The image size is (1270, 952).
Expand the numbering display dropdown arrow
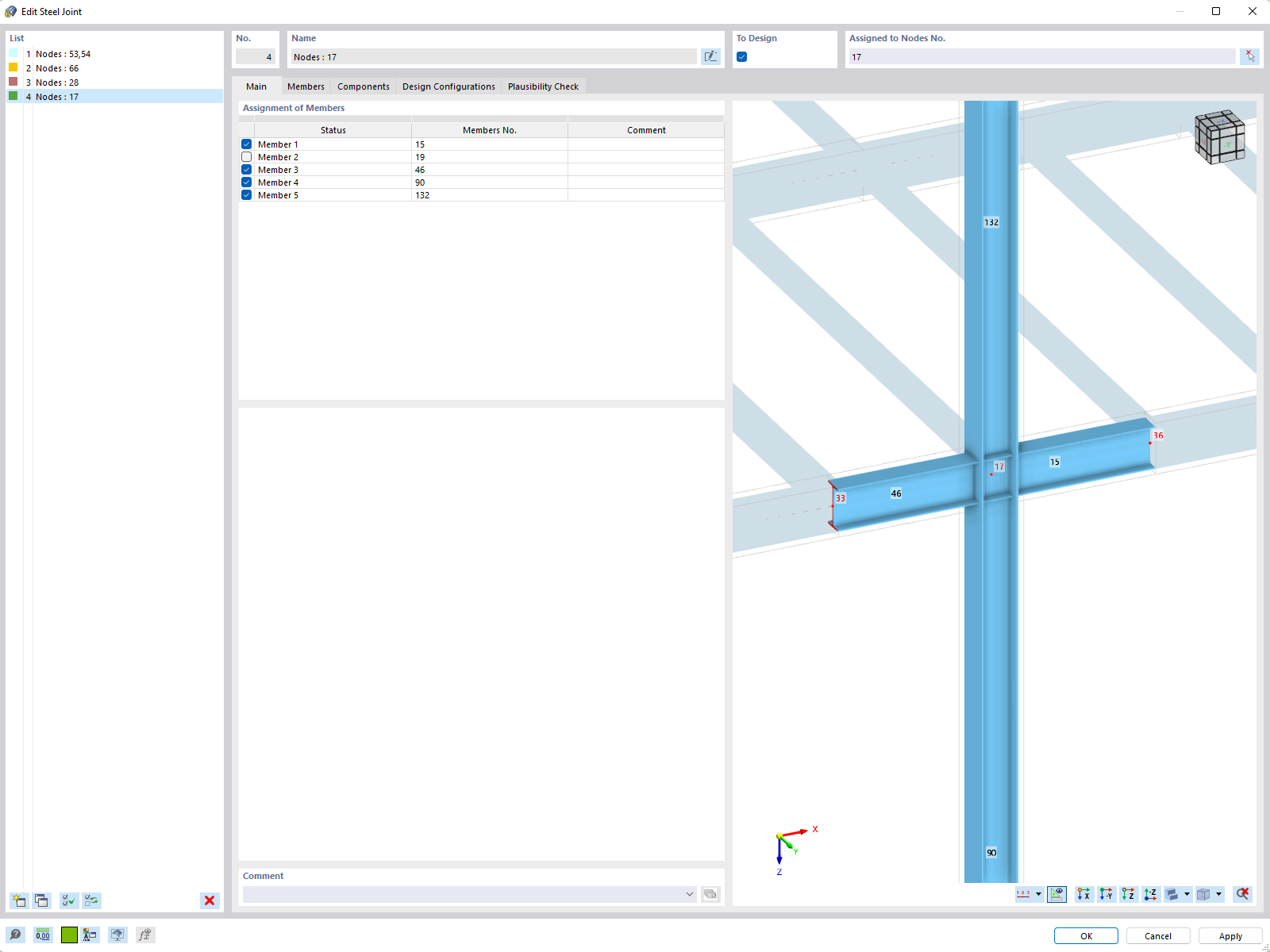pos(1038,894)
